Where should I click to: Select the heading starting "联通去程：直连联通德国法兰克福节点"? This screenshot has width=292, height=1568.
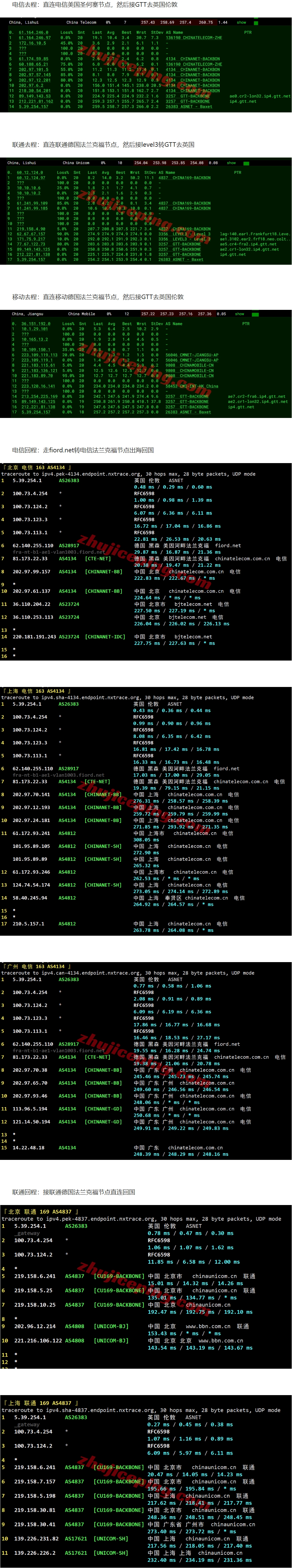pyautogui.click(x=103, y=145)
